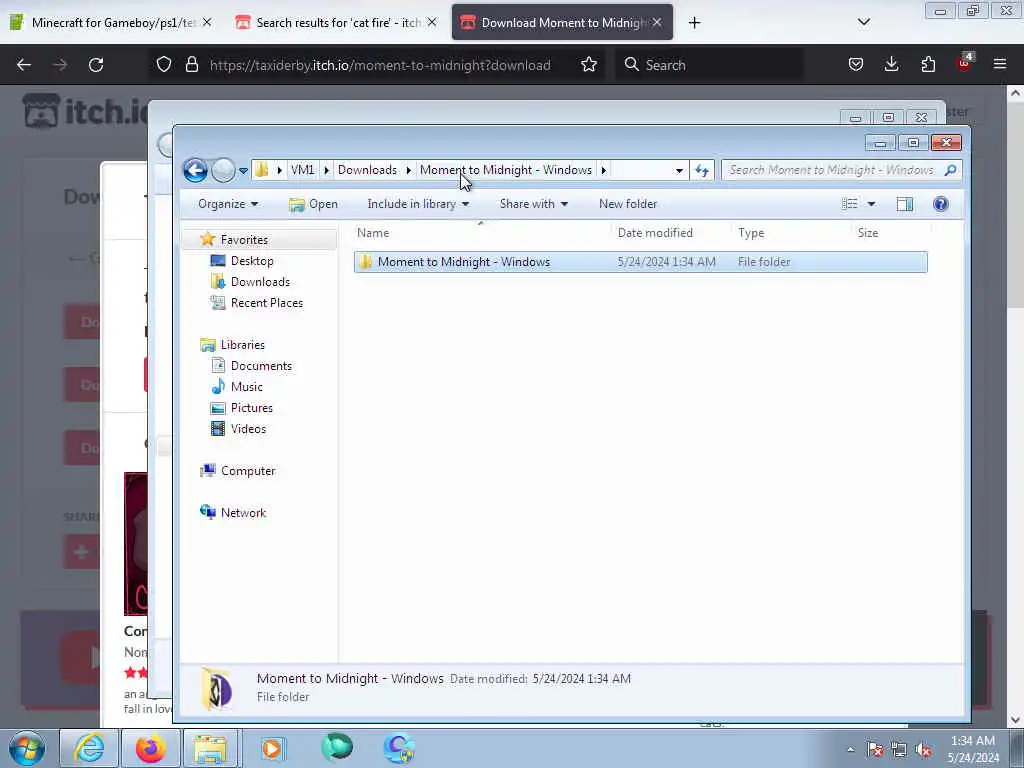Open the address bar history dropdown

(x=679, y=170)
